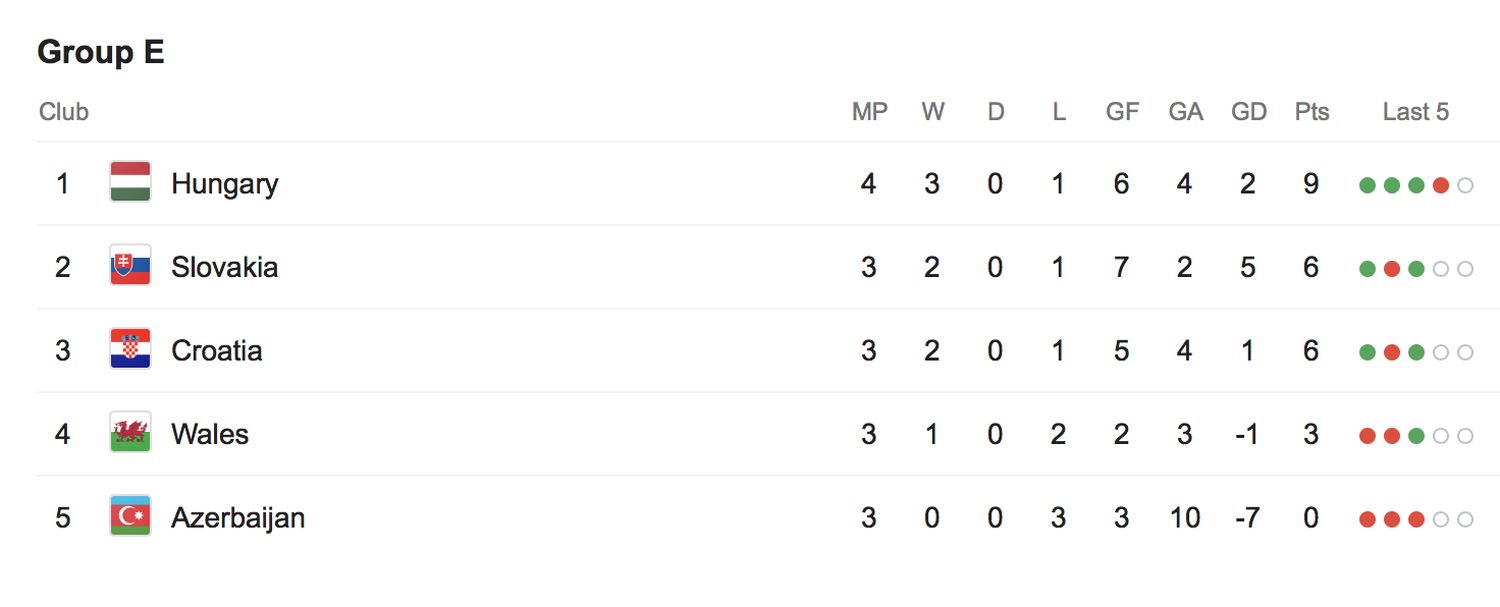Image resolution: width=1500 pixels, height=607 pixels.
Task: Click Slovakia's red loss dot in Last 5
Action: click(1391, 269)
